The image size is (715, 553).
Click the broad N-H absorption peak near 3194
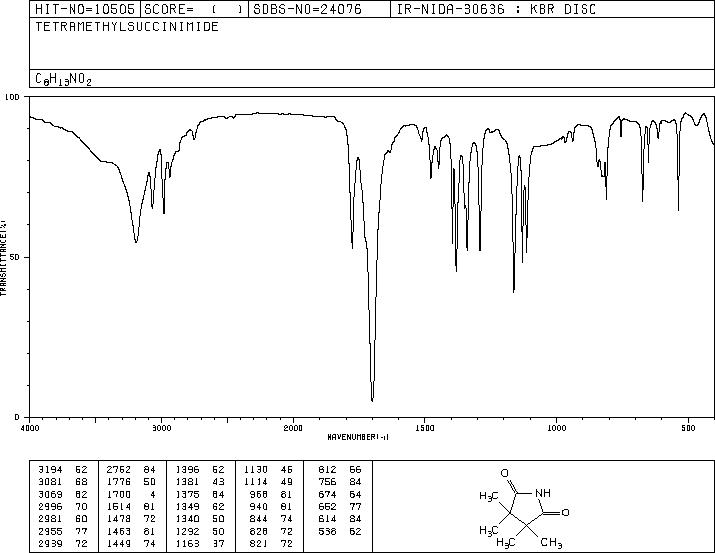(x=136, y=241)
